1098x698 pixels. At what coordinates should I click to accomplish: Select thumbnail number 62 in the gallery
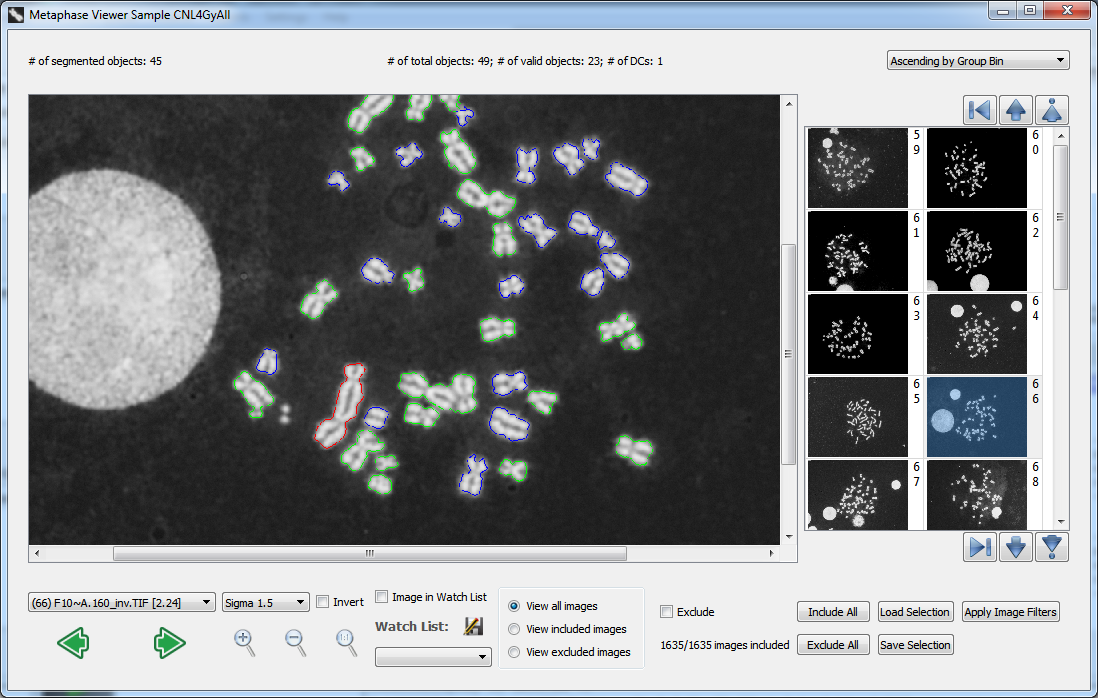[977, 250]
